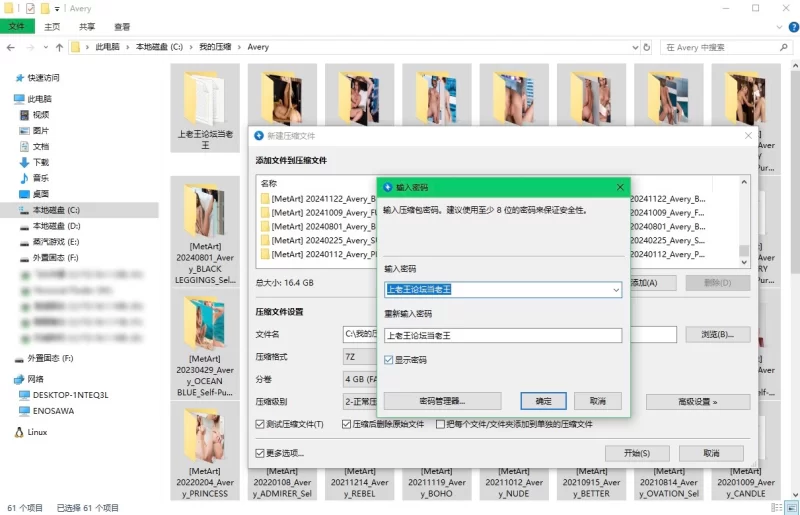Image resolution: width=800 pixels, height=515 pixels.
Task: Open the Linux penguin entry in sidebar
Action: coord(37,432)
